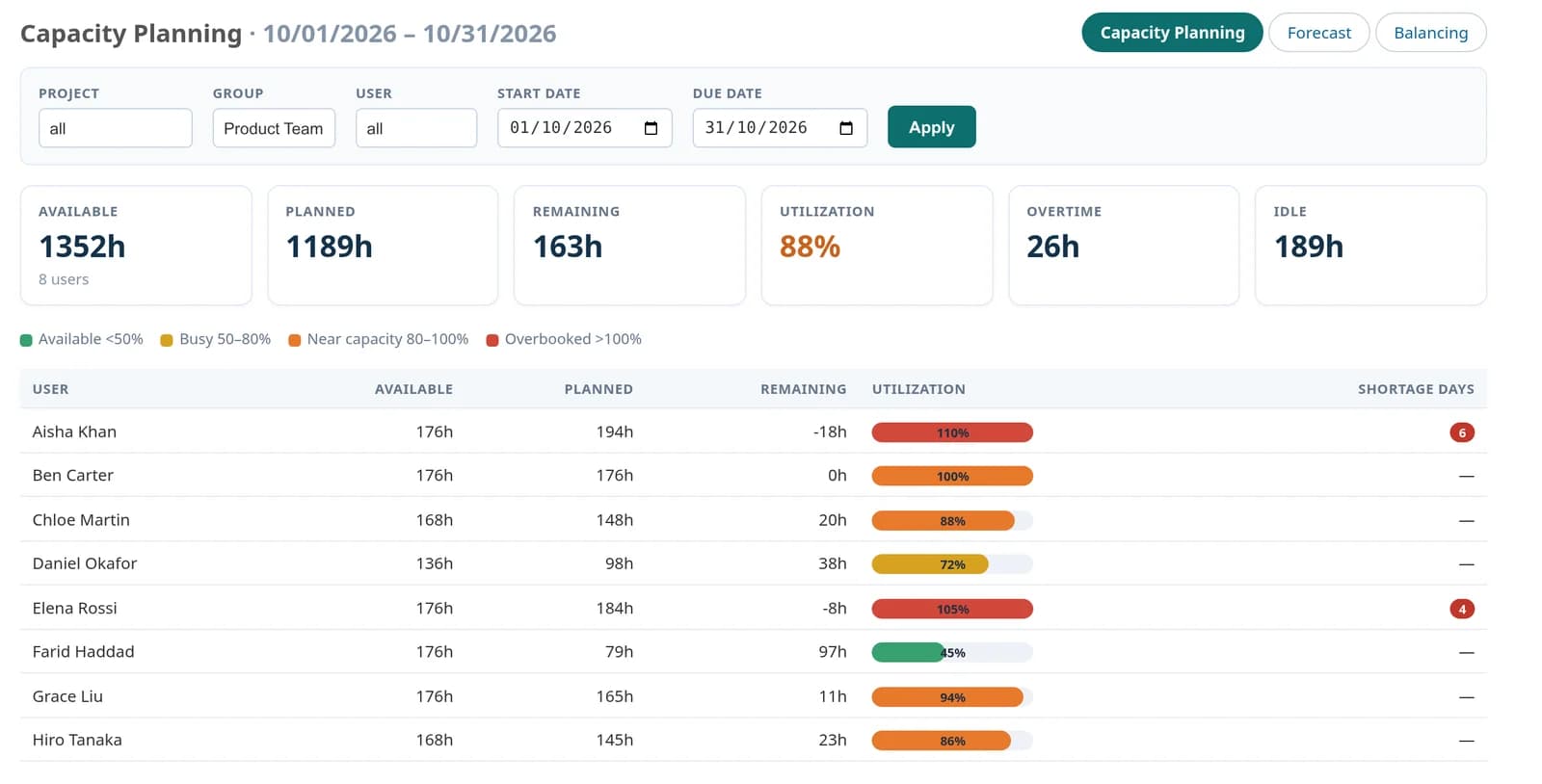Click Farid Haddad's planned value 79h

(619, 652)
